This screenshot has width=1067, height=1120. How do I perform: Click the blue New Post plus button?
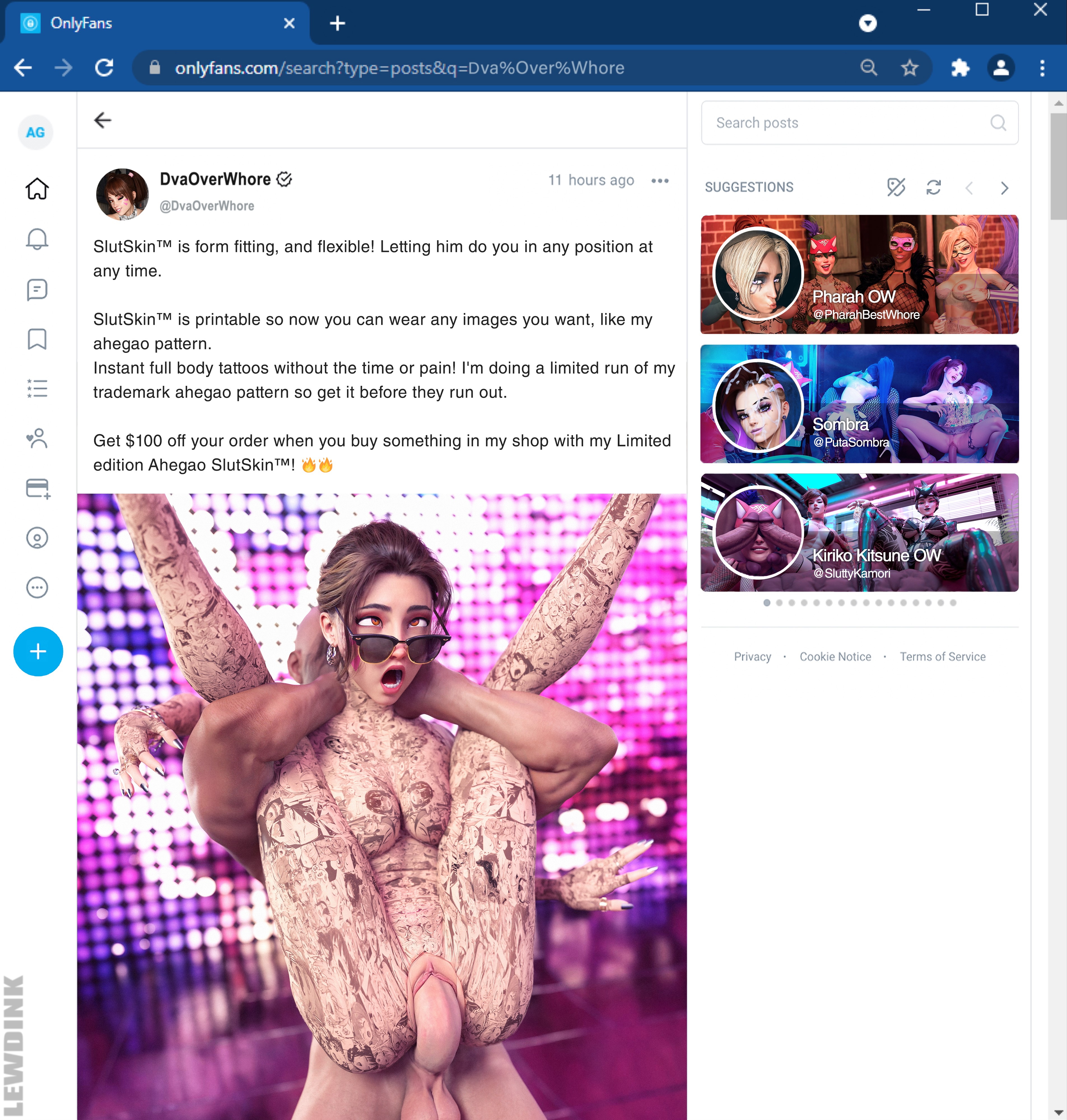point(38,652)
